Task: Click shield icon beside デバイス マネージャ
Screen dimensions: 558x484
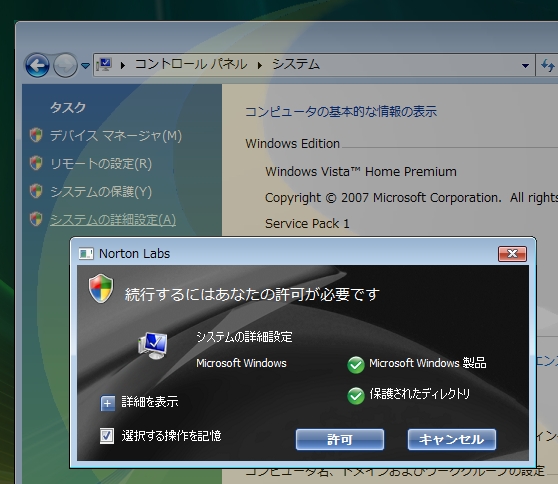Action: coord(36,135)
